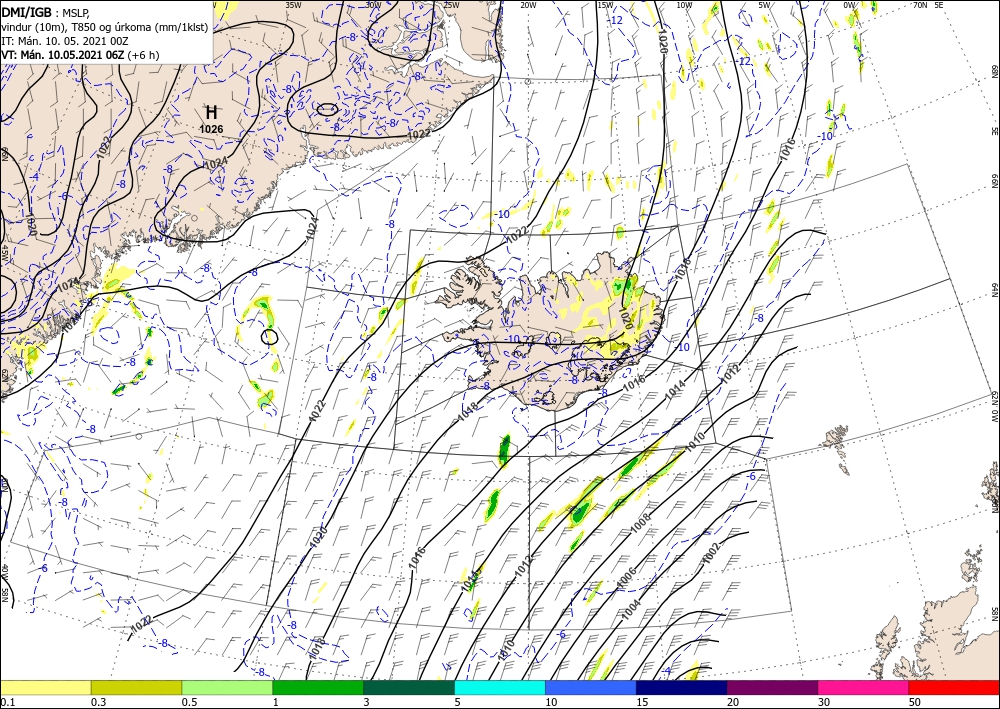Pick the navy 15 mm legend band

click(681, 687)
